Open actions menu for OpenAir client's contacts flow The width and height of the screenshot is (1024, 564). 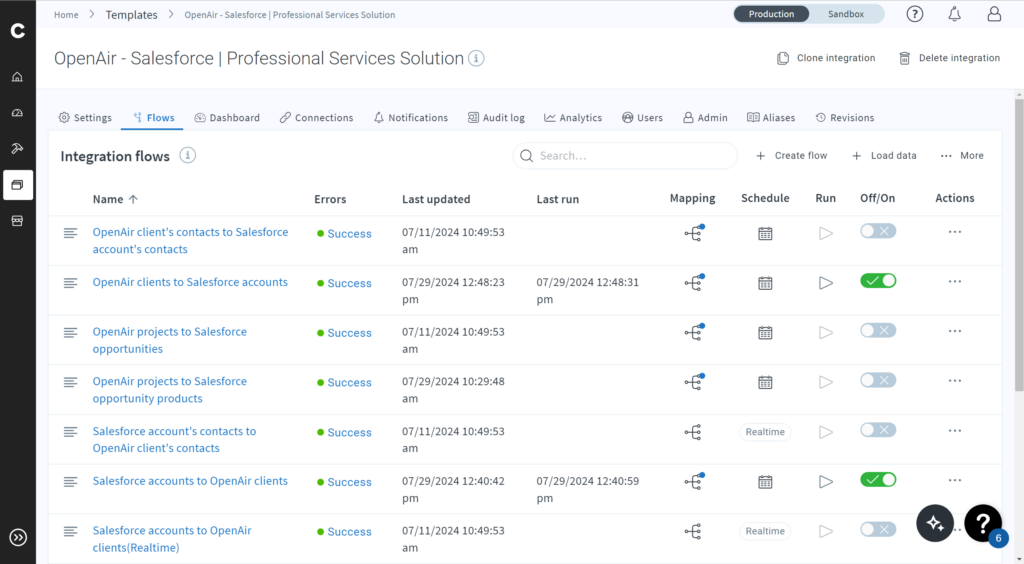[954, 232]
